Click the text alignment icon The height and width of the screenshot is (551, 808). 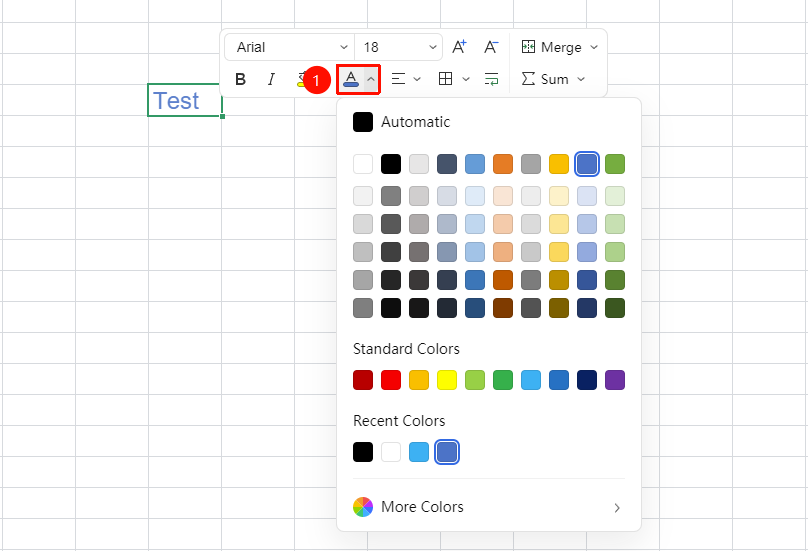(398, 79)
